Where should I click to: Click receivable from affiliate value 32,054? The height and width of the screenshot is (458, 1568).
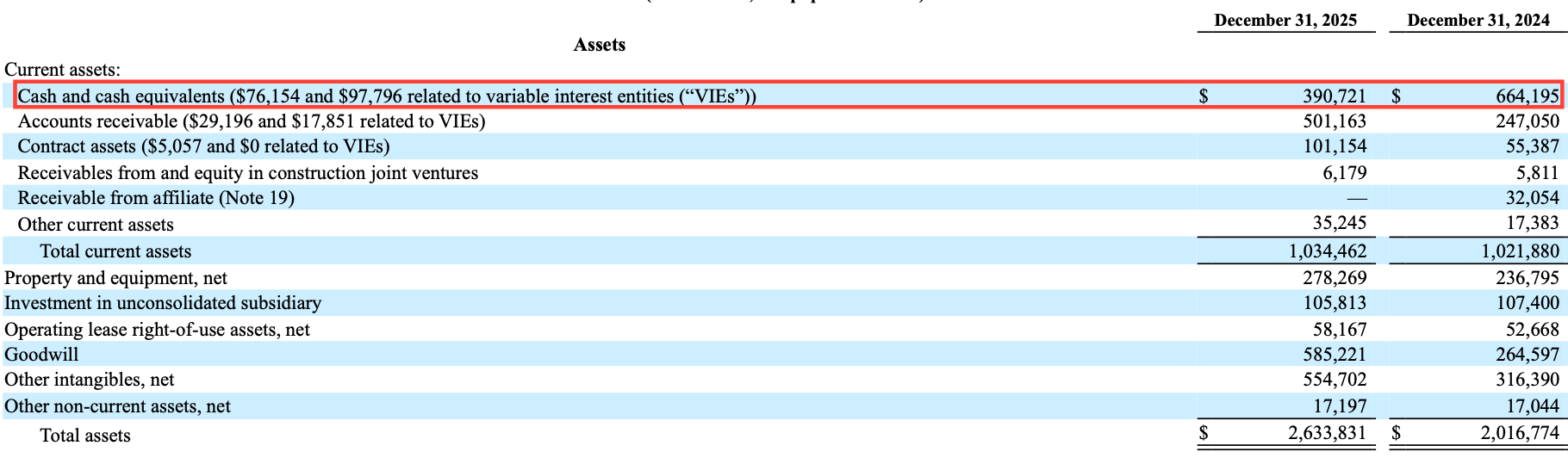click(1533, 198)
